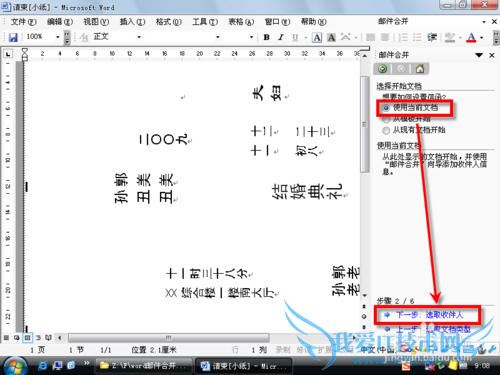500x375 pixels.
Task: Click the styles and formatting icon
Action: [84, 37]
